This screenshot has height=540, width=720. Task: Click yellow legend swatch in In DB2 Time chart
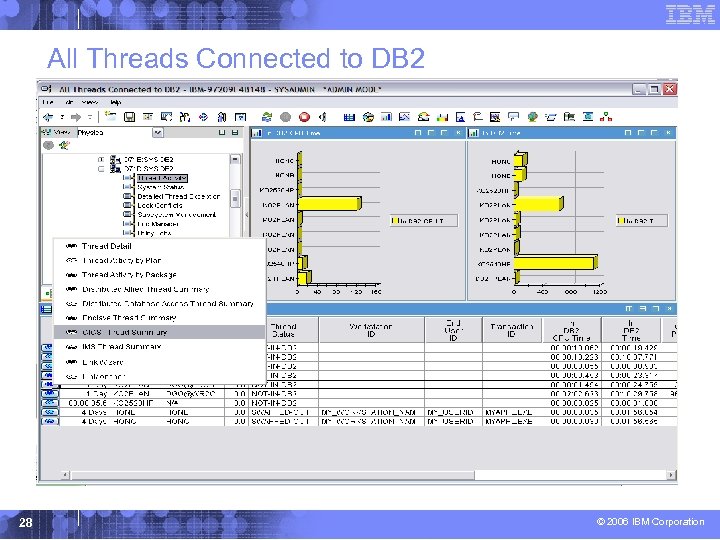coord(620,221)
